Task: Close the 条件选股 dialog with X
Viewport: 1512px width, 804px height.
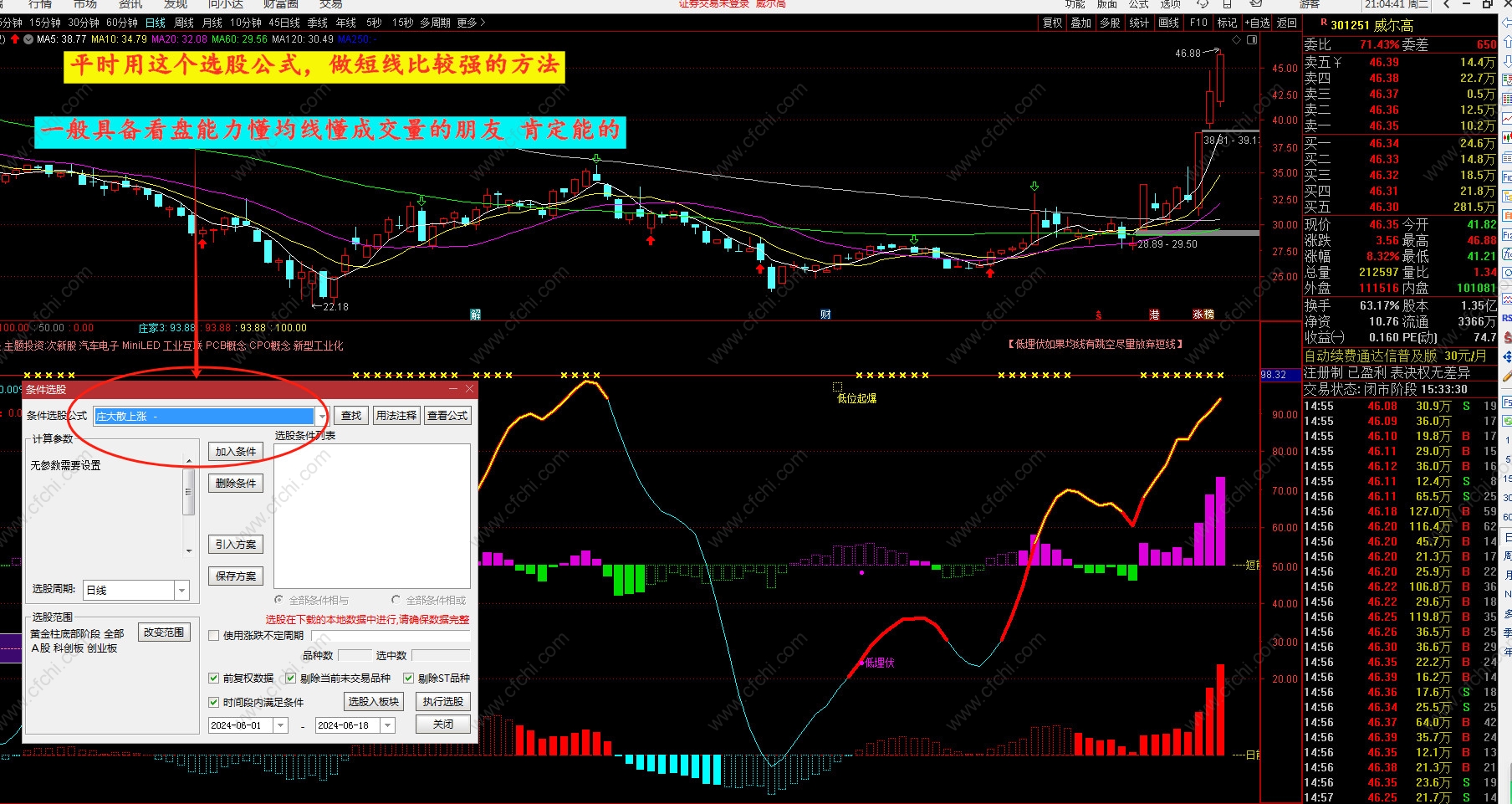Action: coord(469,389)
